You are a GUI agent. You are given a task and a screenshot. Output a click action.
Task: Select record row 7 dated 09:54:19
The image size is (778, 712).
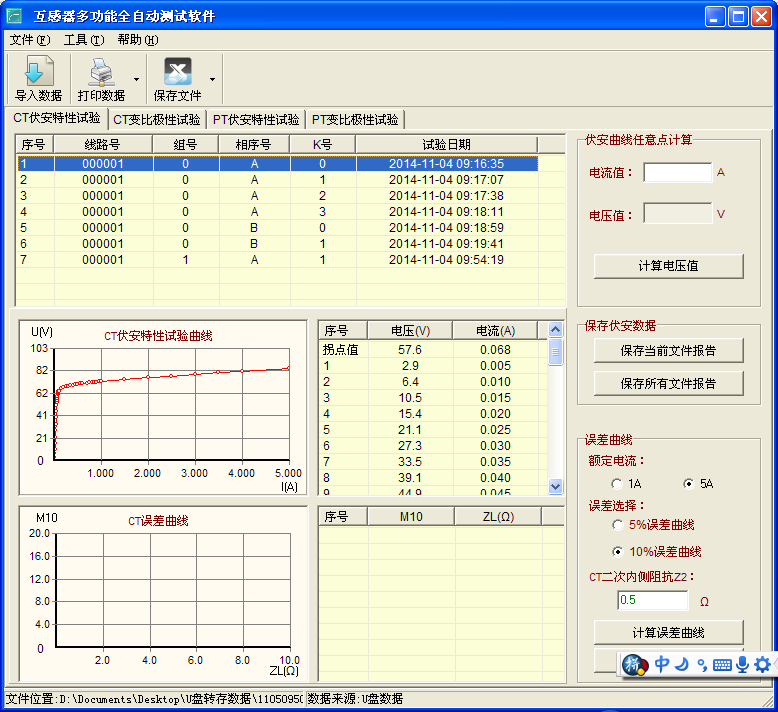[x=278, y=259]
